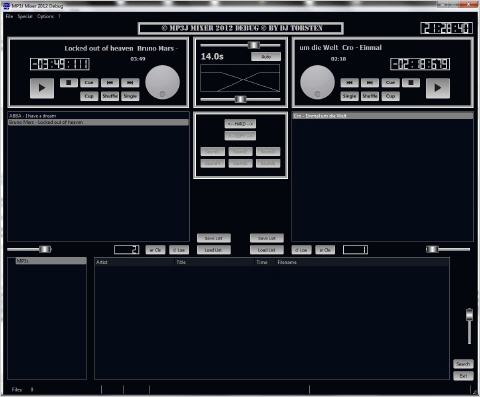
Task: Skip to previous track on left deck
Action: pyautogui.click(x=110, y=82)
